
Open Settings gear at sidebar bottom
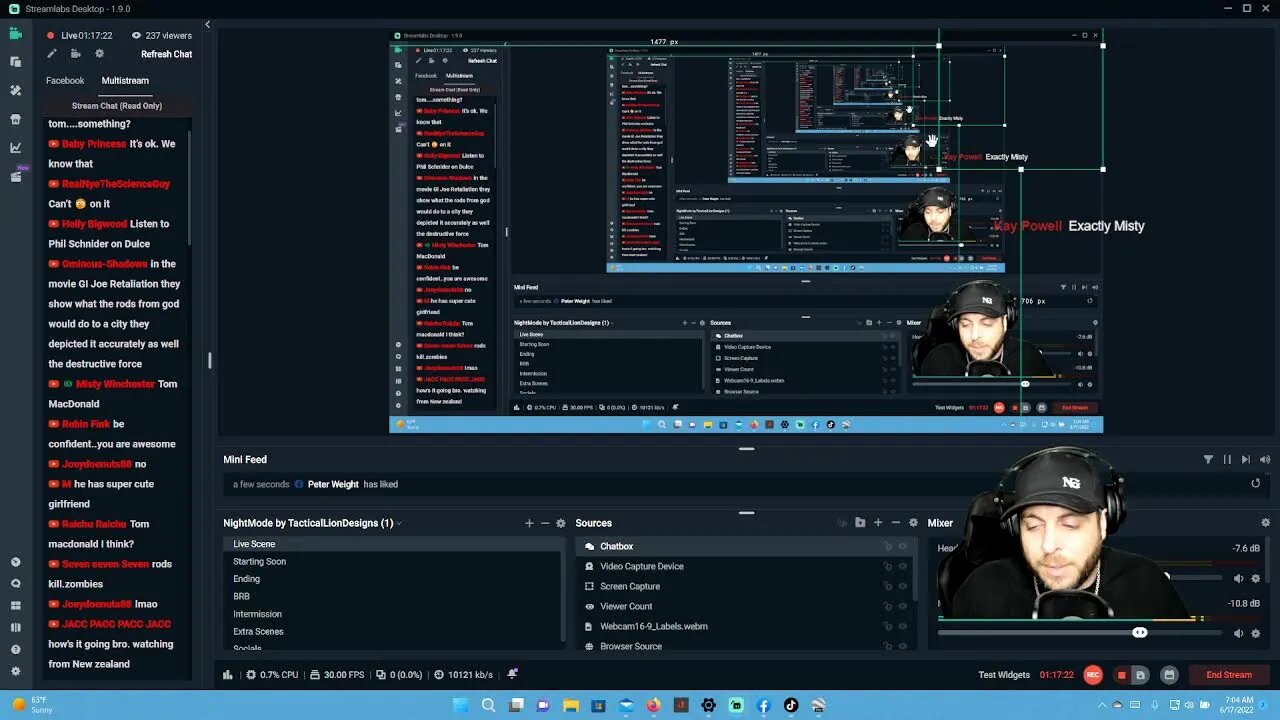[x=15, y=672]
